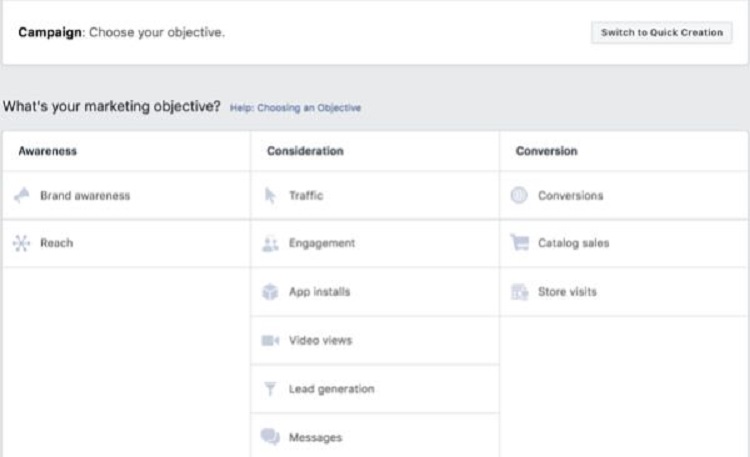Image resolution: width=750 pixels, height=457 pixels.
Task: Click the Messages chat bubbles icon
Action: (x=270, y=436)
